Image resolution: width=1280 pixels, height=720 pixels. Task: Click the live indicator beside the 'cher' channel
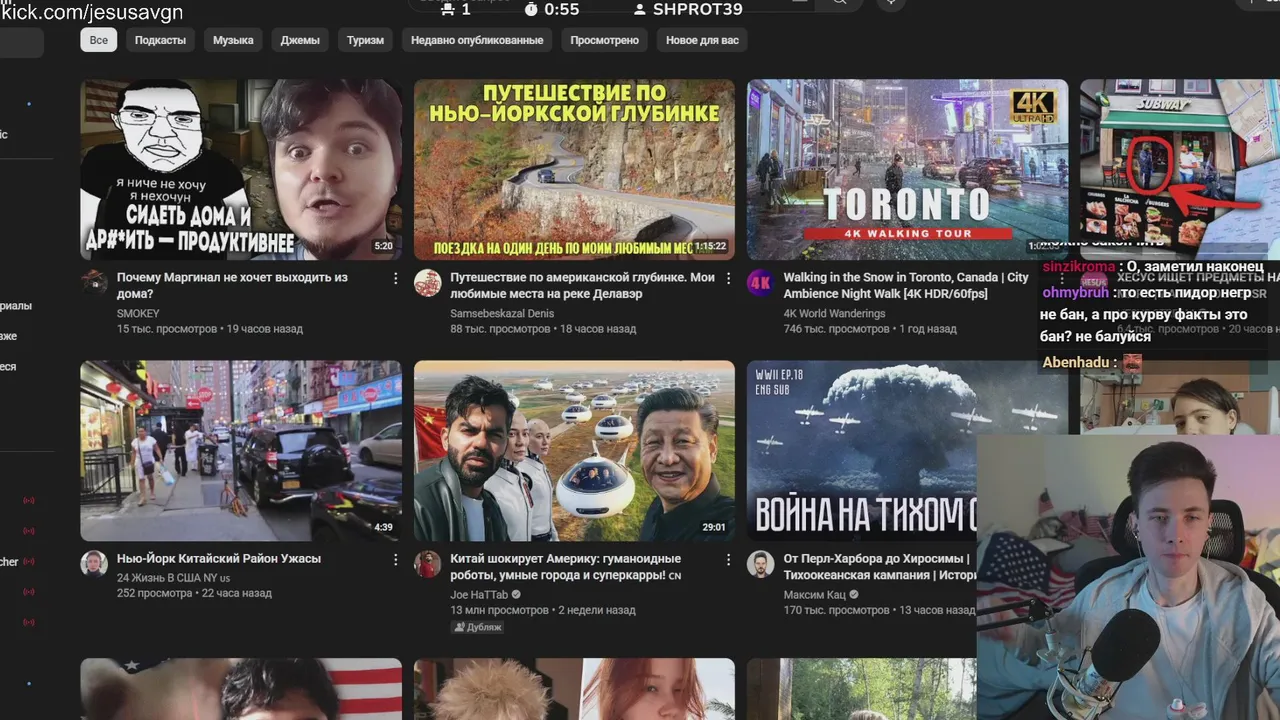point(28,562)
